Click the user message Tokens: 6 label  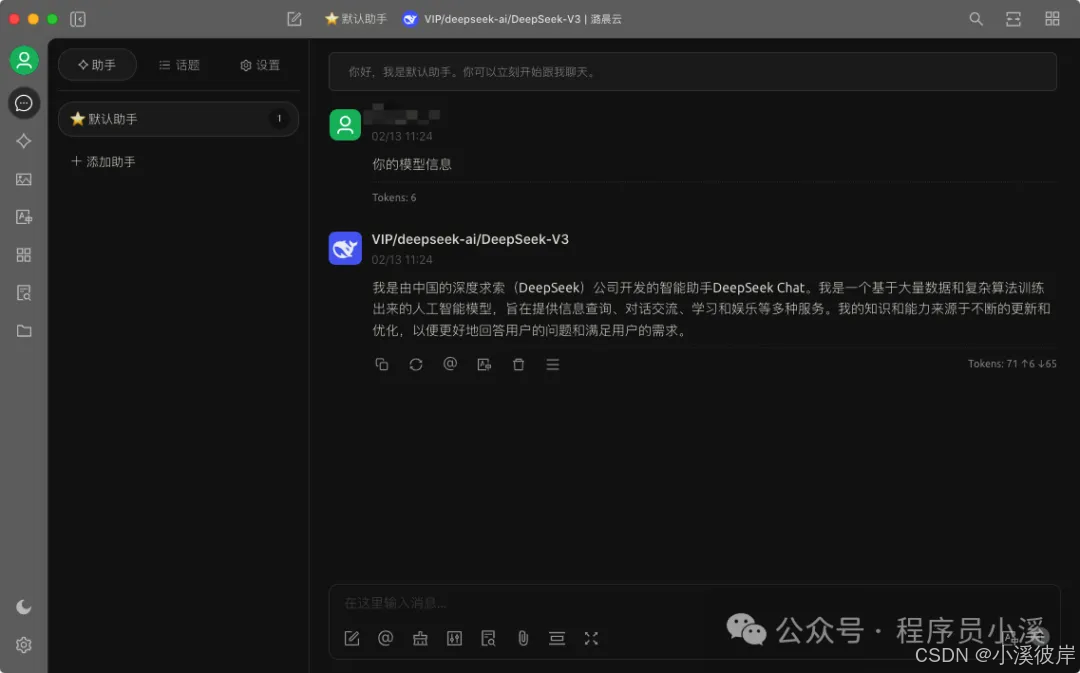[x=394, y=198]
